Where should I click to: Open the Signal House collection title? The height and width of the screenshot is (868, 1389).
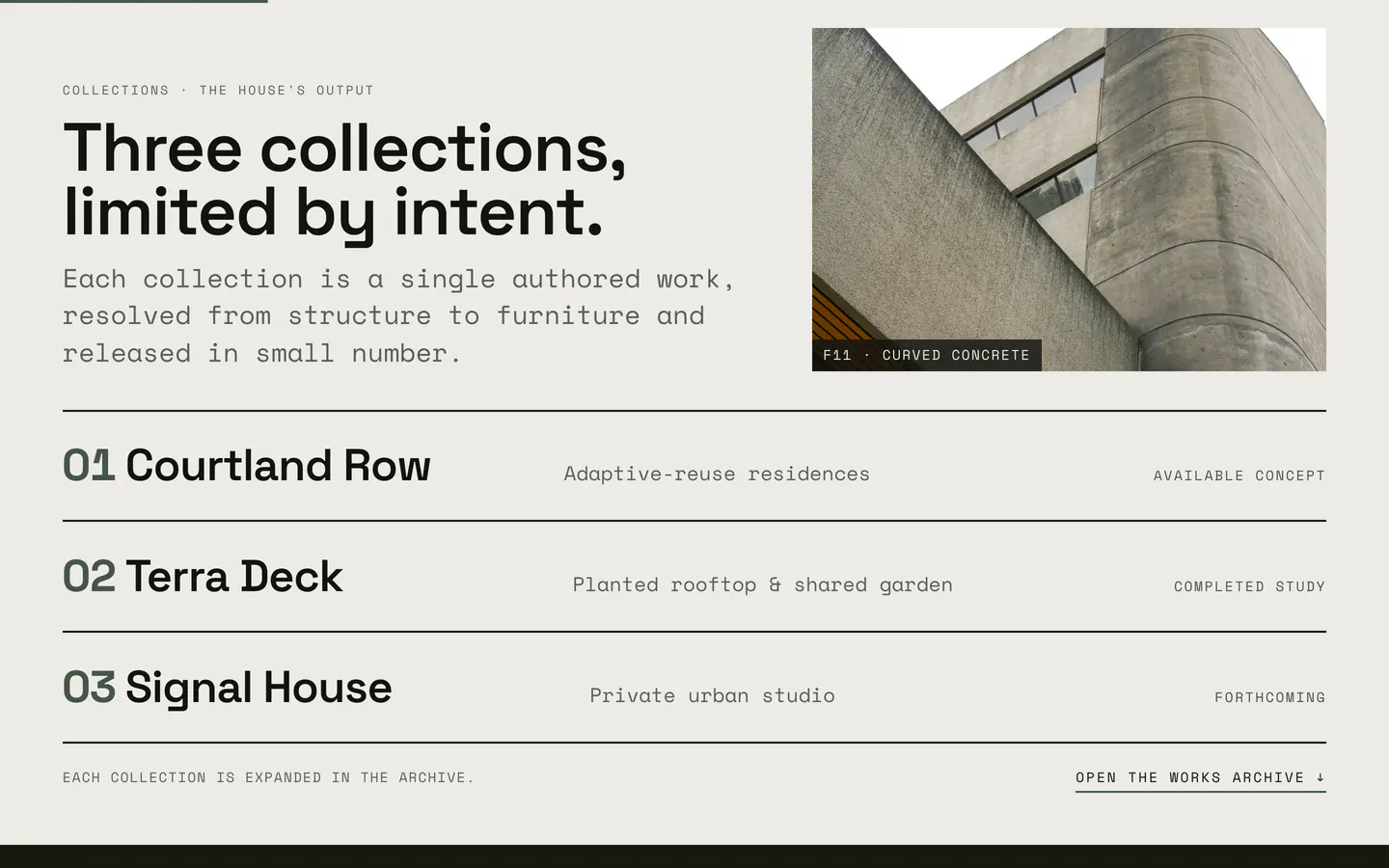259,688
